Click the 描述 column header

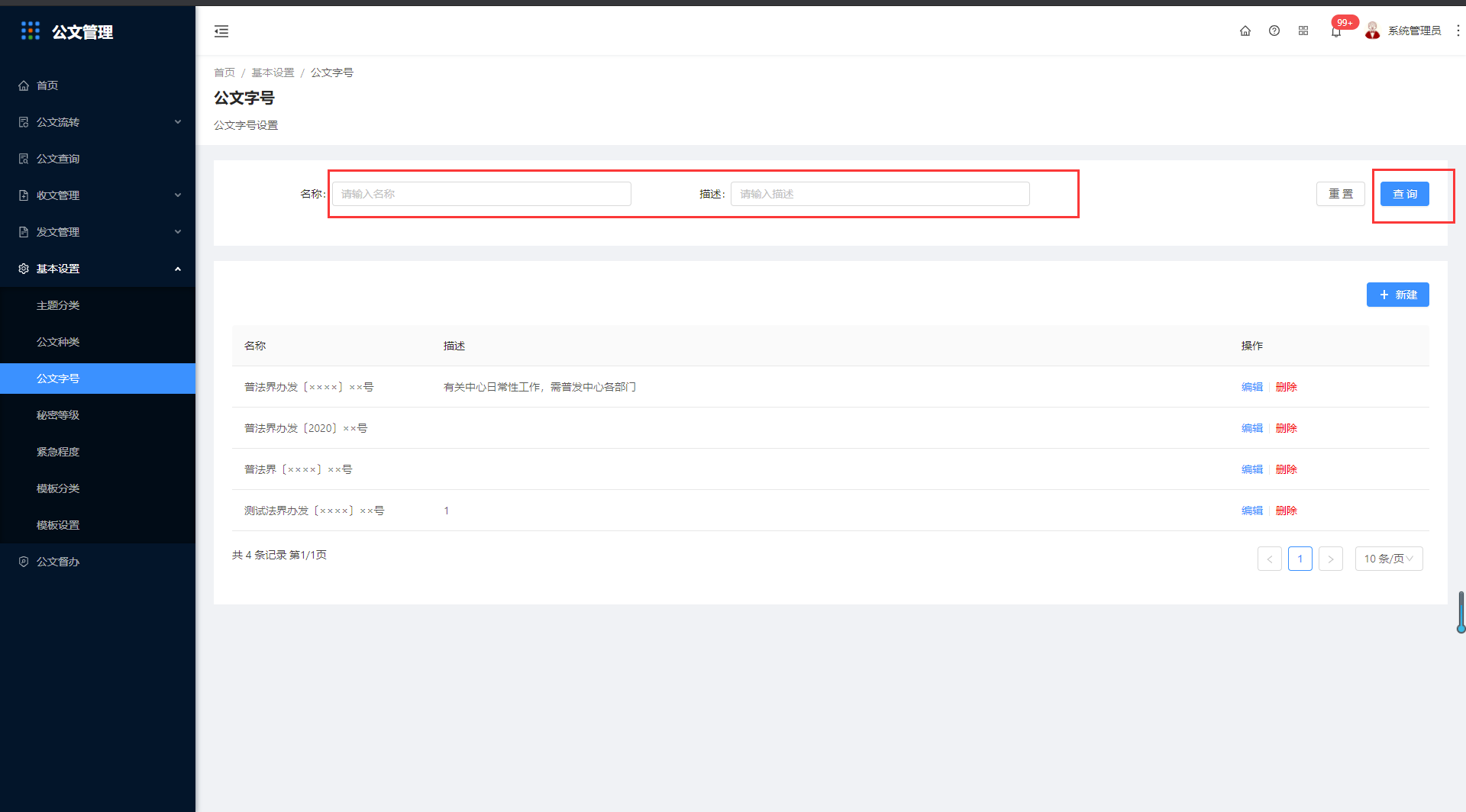point(454,346)
